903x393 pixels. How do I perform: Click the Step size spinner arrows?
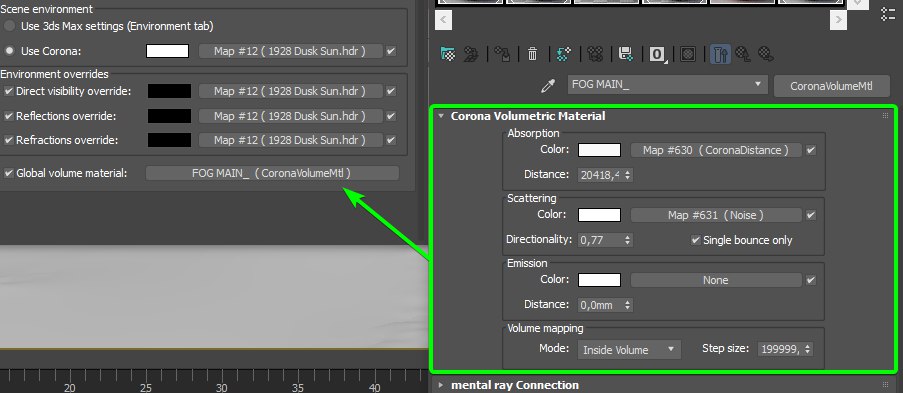[x=808, y=349]
